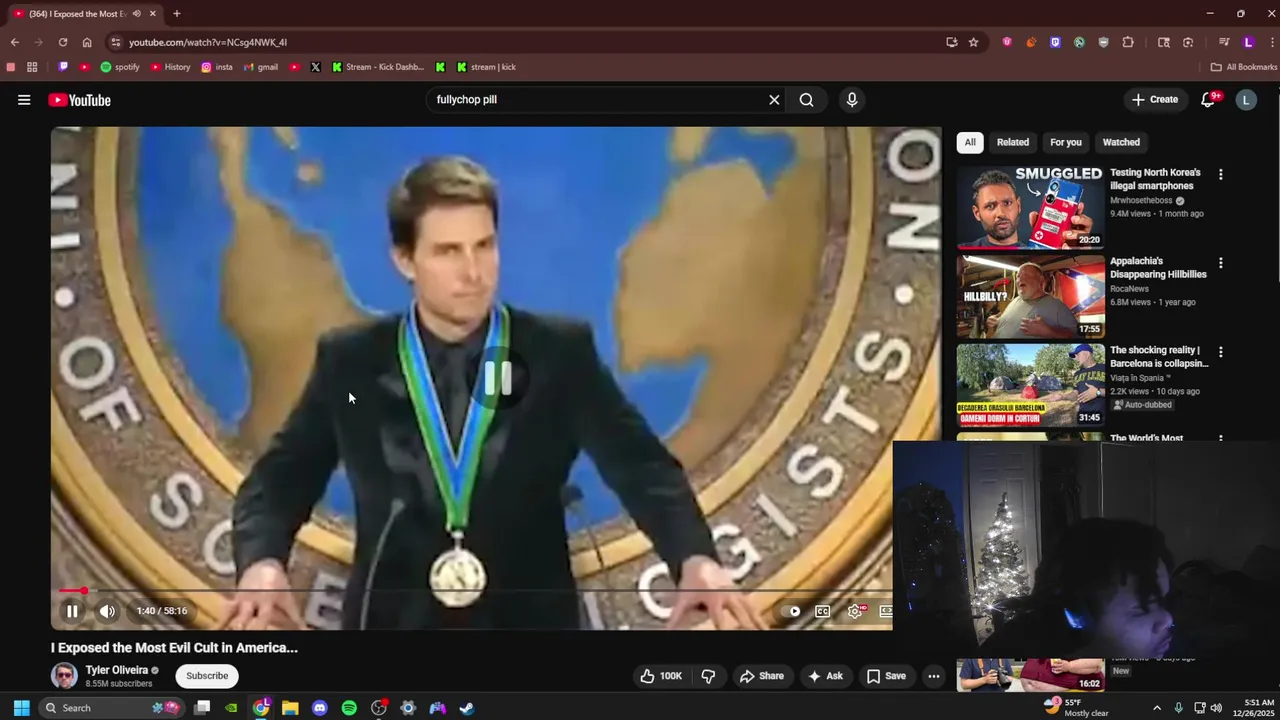
Task: Share the video
Action: point(761,676)
